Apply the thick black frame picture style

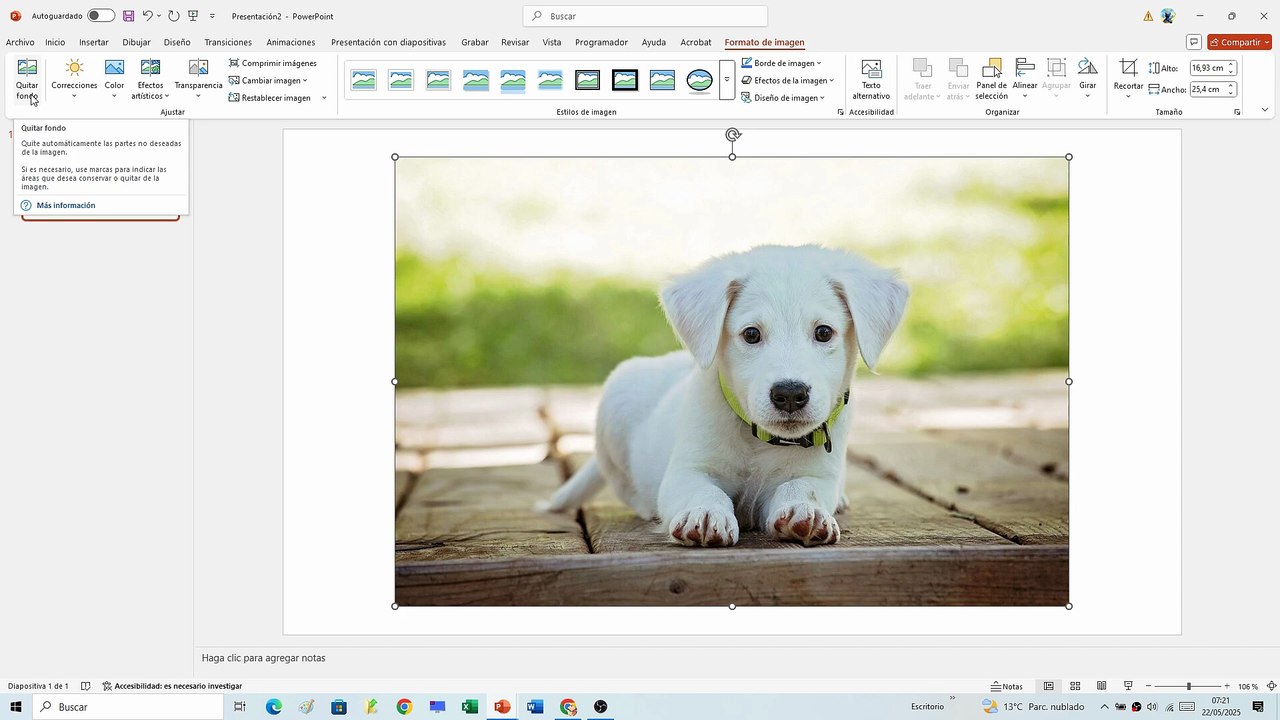pyautogui.click(x=625, y=80)
